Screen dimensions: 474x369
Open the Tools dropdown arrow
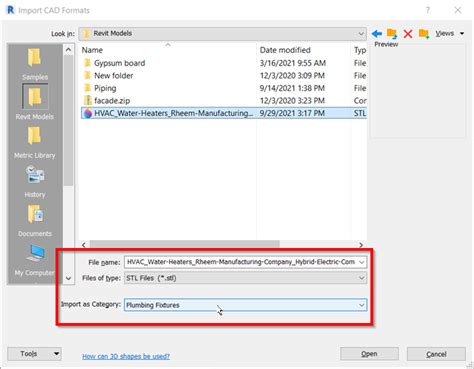(56, 354)
